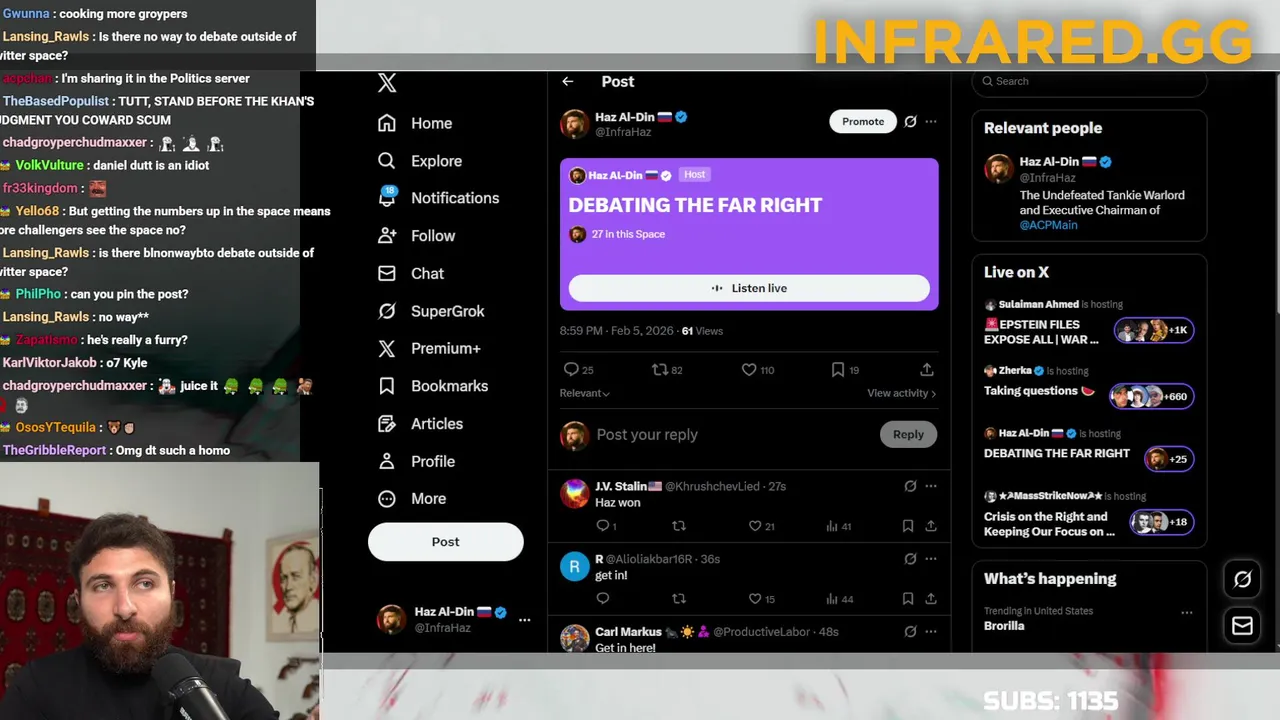The height and width of the screenshot is (720, 1280).
Task: Bookmark the Haz won comment
Action: pyautogui.click(x=908, y=526)
